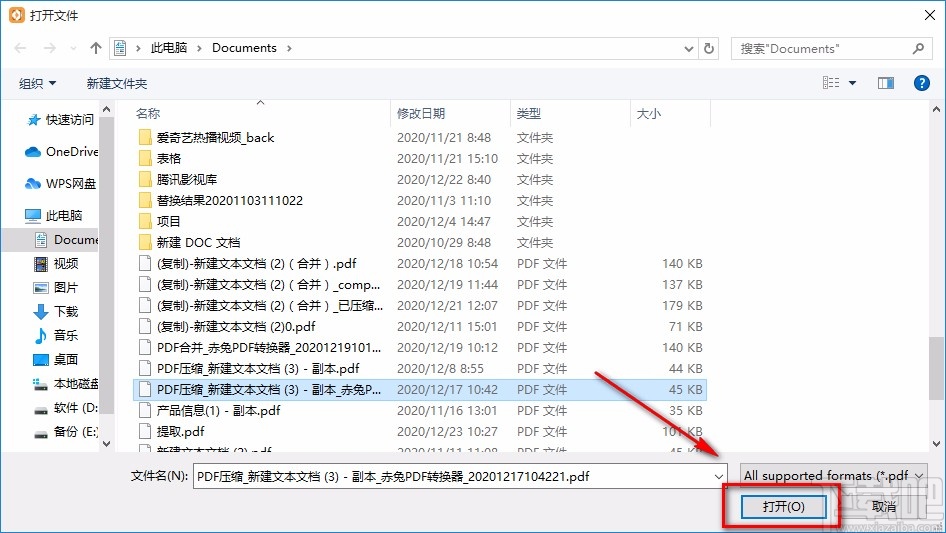Select file (复制)-新建文本文档 (2)0.pdf
Image resolution: width=946 pixels, height=533 pixels.
tap(419, 327)
